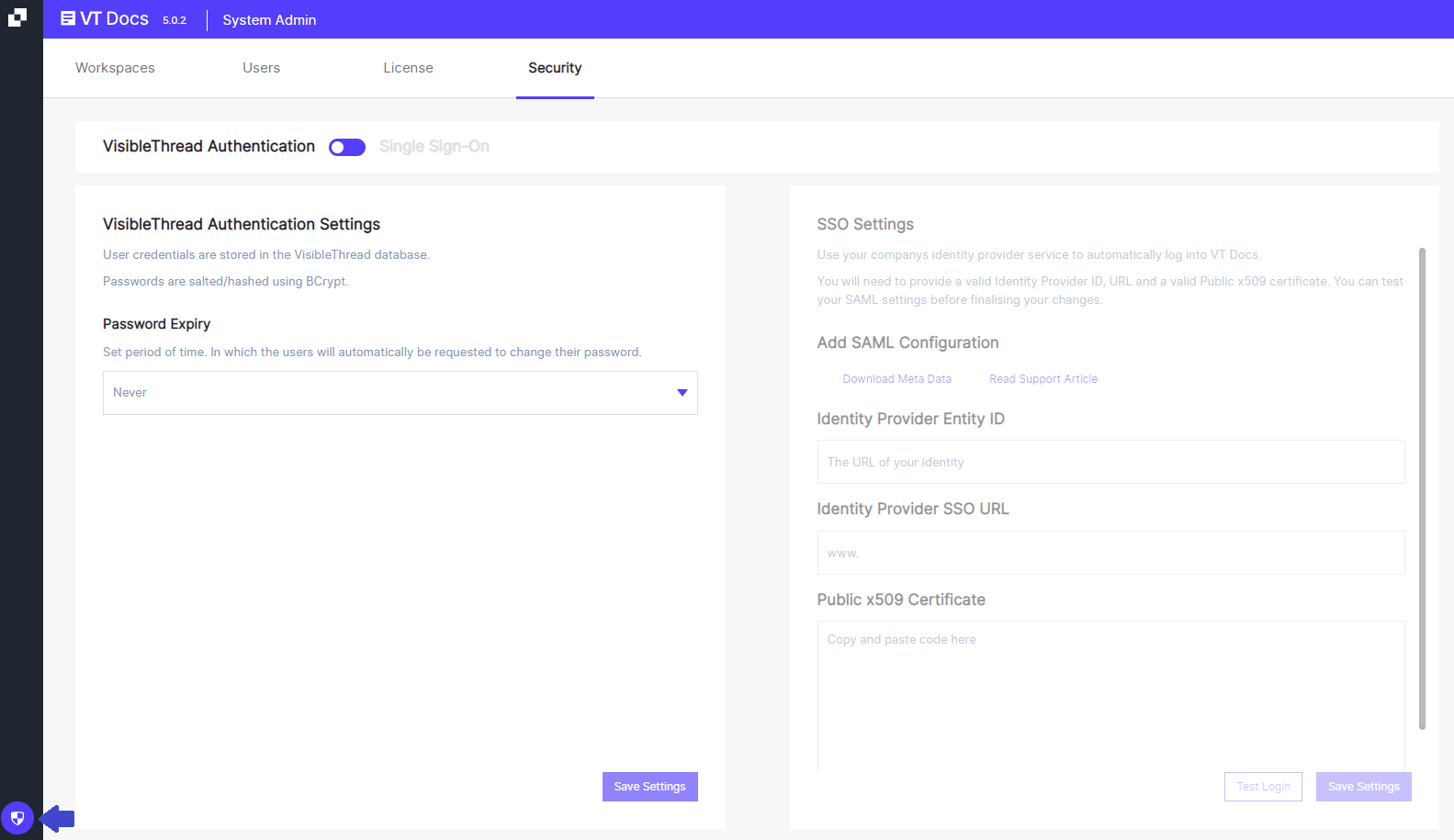Click the System Admin header title

[x=269, y=20]
